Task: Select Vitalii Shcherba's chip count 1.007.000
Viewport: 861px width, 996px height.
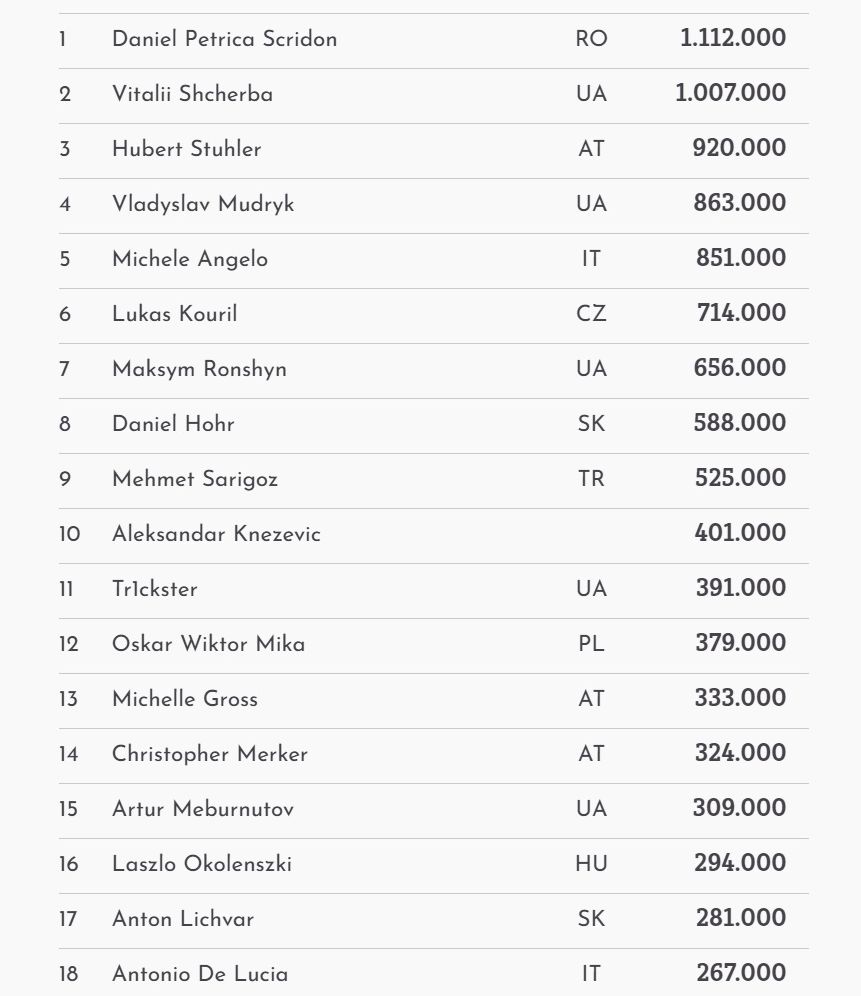Action: (730, 93)
